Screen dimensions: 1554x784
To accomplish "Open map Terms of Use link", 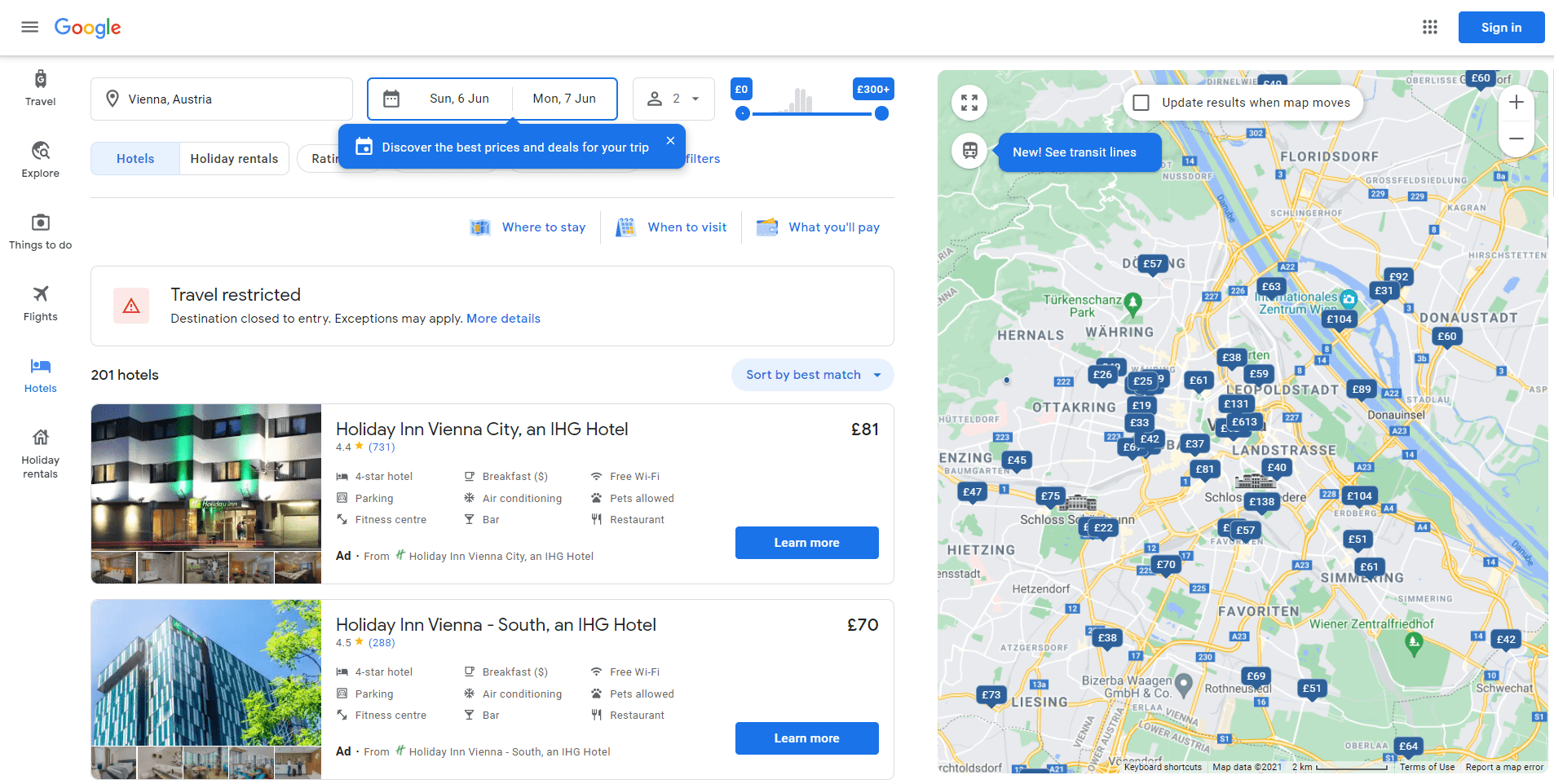I will pyautogui.click(x=1427, y=767).
